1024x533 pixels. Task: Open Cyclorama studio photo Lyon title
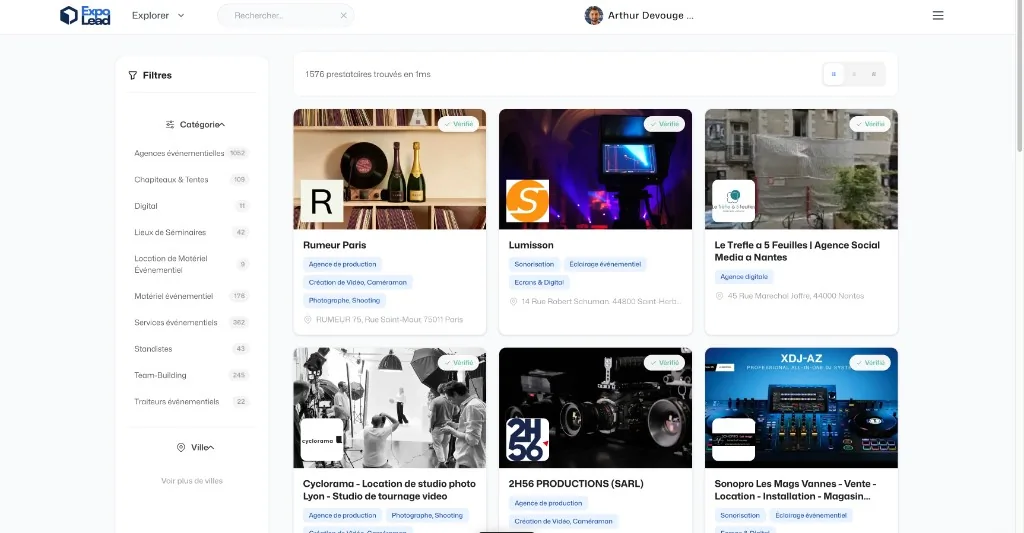pyautogui.click(x=389, y=490)
